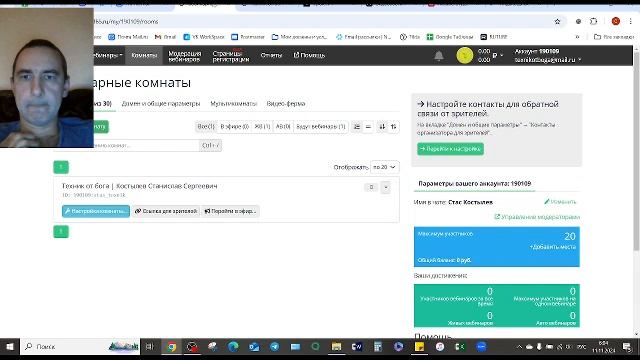
Task: Open the Вебинары menu dropdown
Action: coord(107,55)
